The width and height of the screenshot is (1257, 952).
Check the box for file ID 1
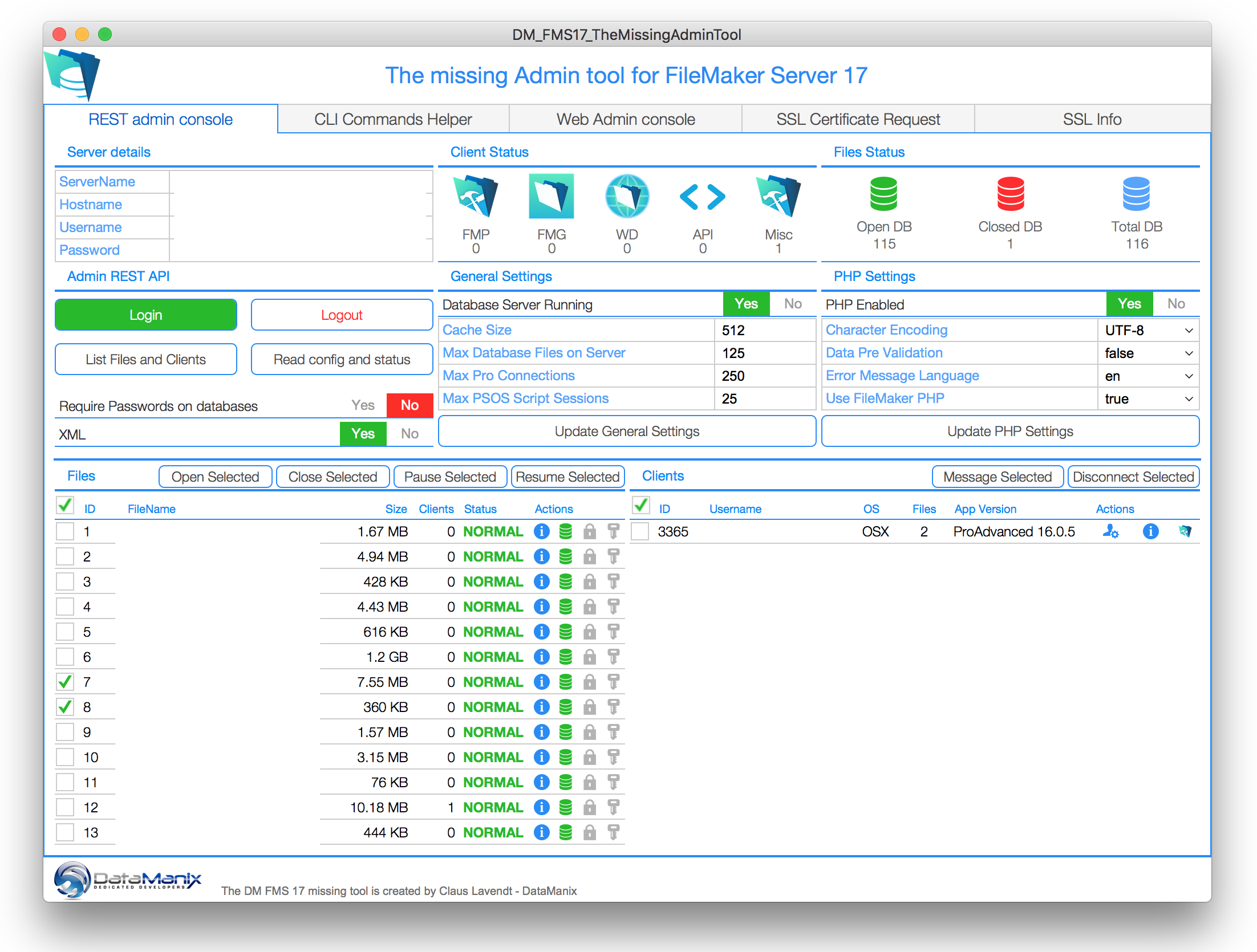coord(65,531)
